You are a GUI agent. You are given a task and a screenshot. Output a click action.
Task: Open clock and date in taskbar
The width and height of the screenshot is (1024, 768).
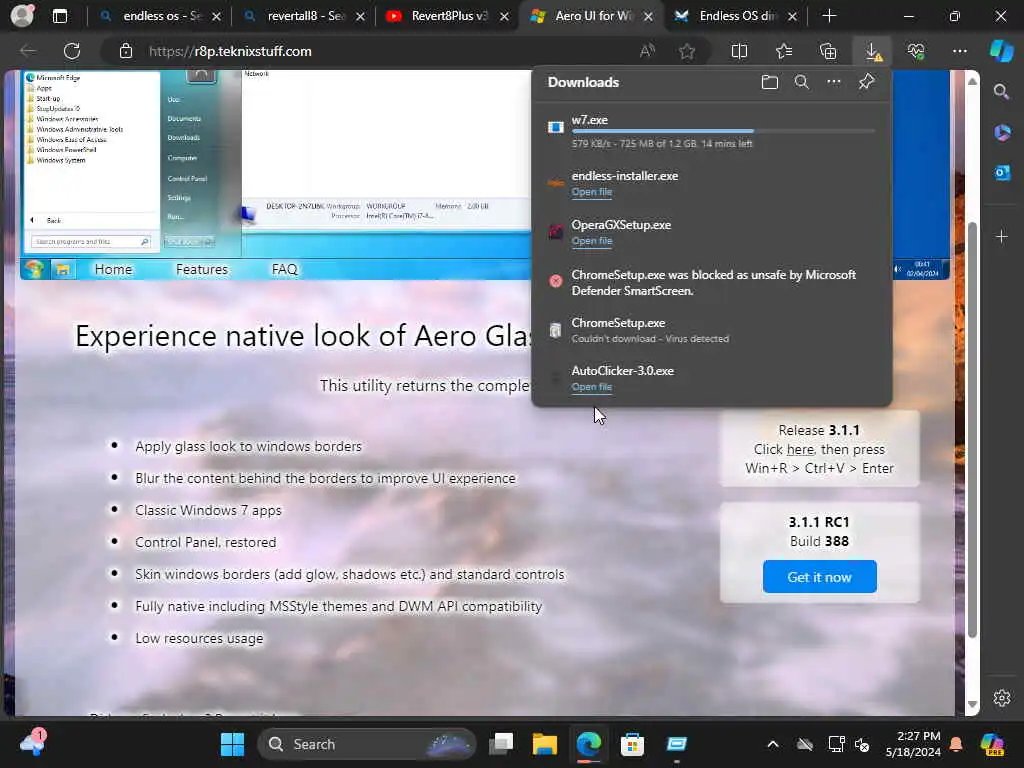[x=913, y=744]
